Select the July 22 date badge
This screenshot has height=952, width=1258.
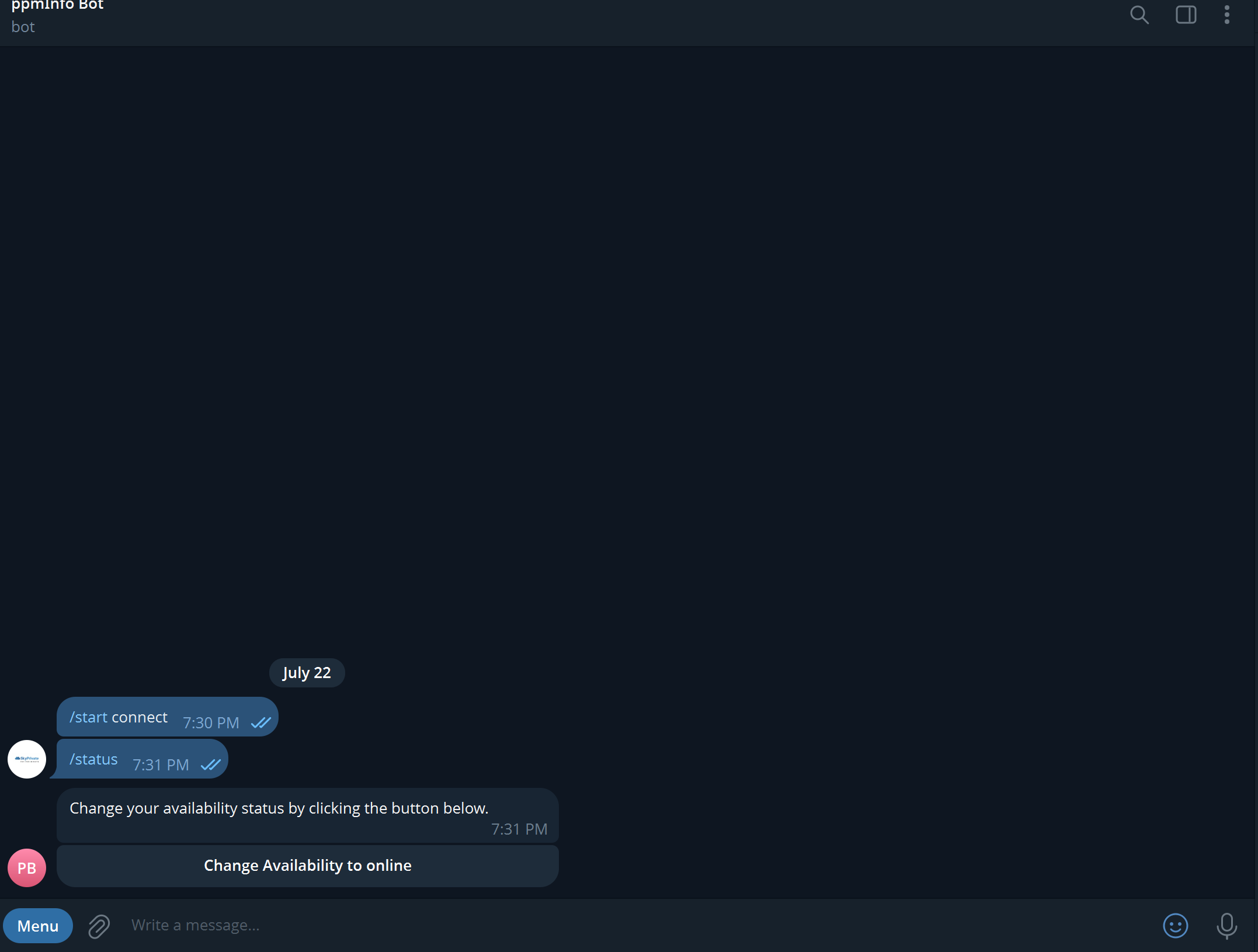(x=307, y=673)
